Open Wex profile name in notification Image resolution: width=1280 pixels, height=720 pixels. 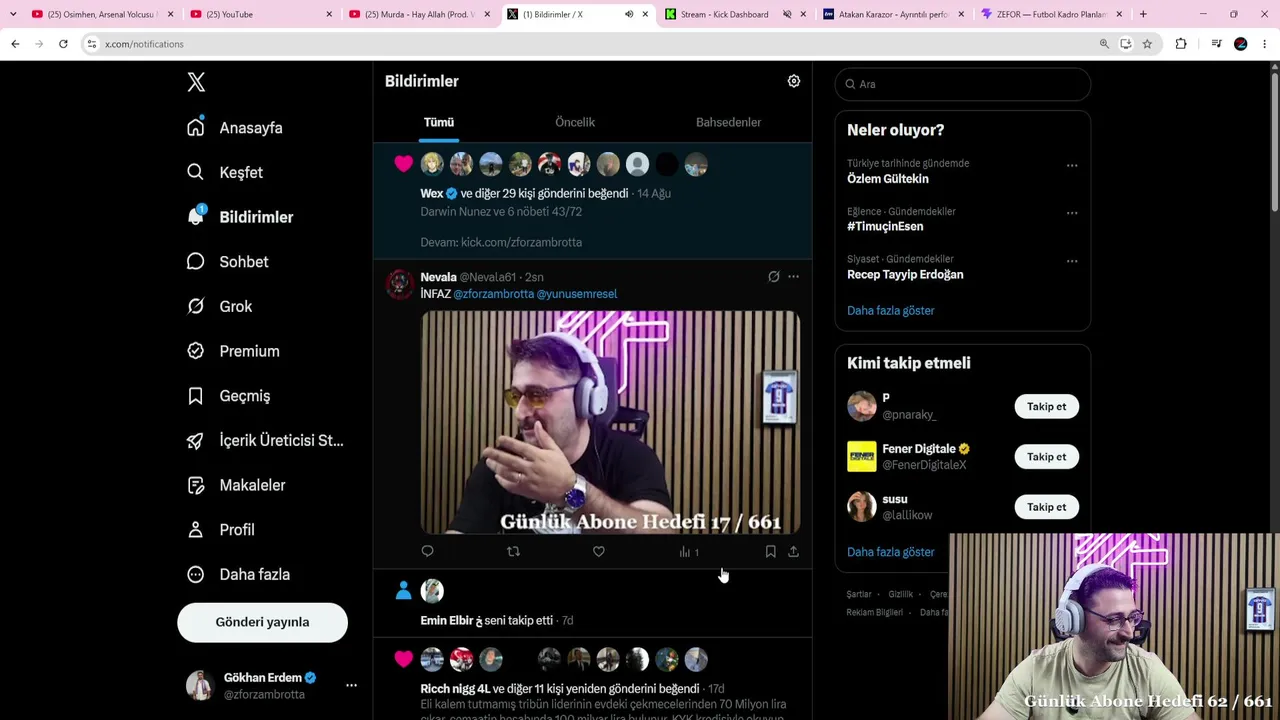click(x=431, y=194)
